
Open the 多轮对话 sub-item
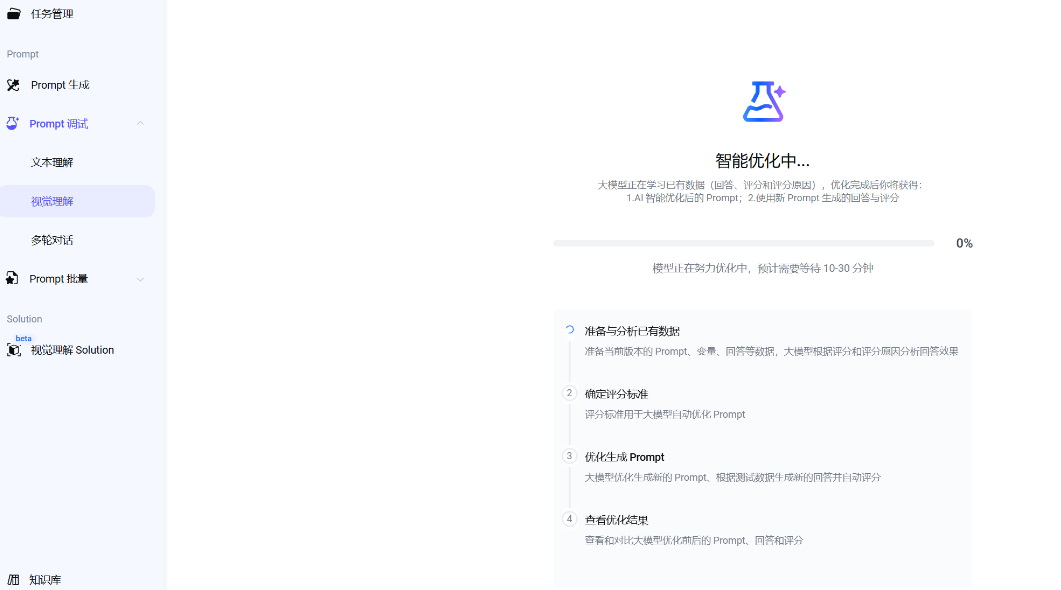(52, 240)
